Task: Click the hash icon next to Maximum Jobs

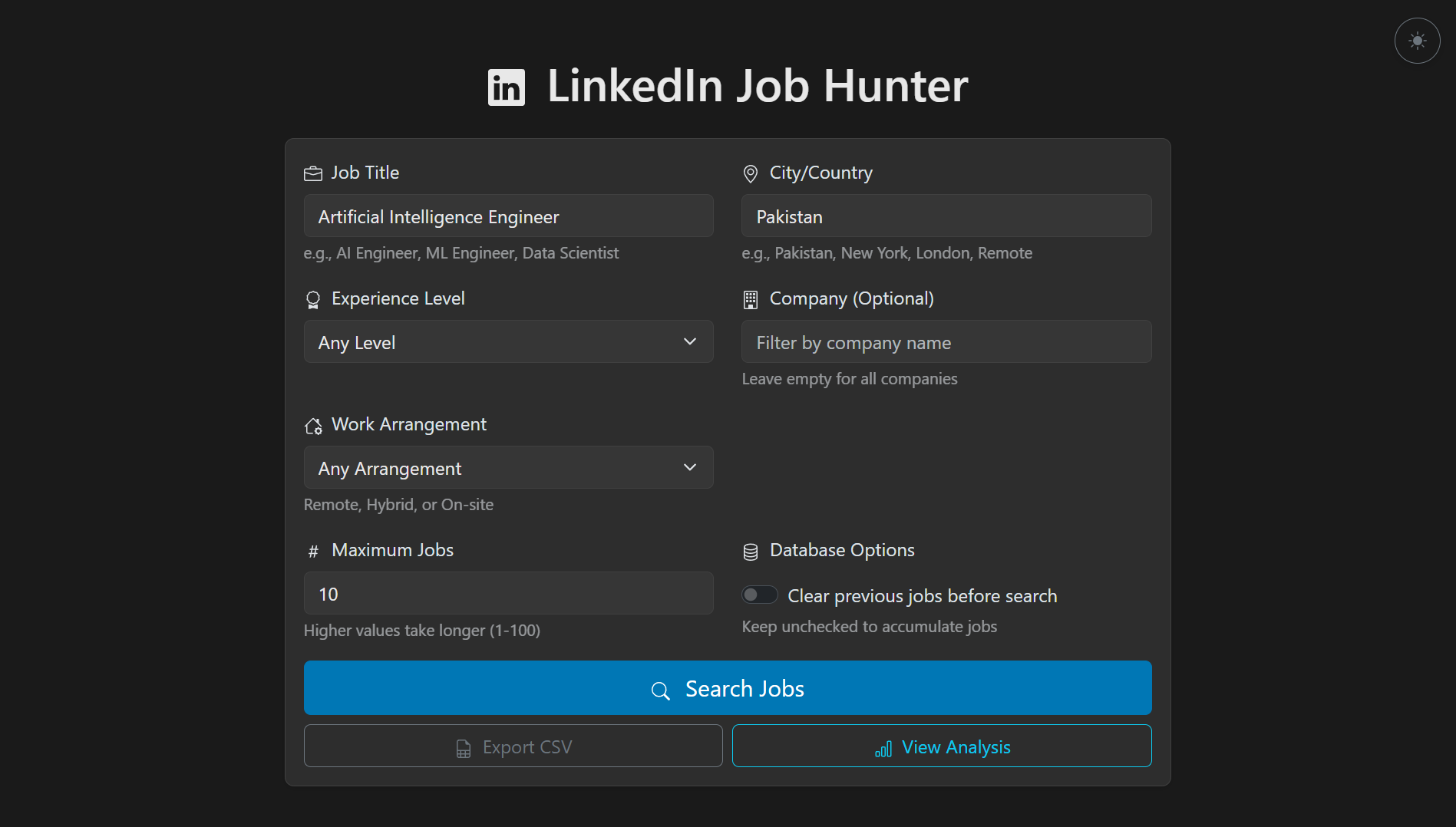Action: tap(312, 551)
